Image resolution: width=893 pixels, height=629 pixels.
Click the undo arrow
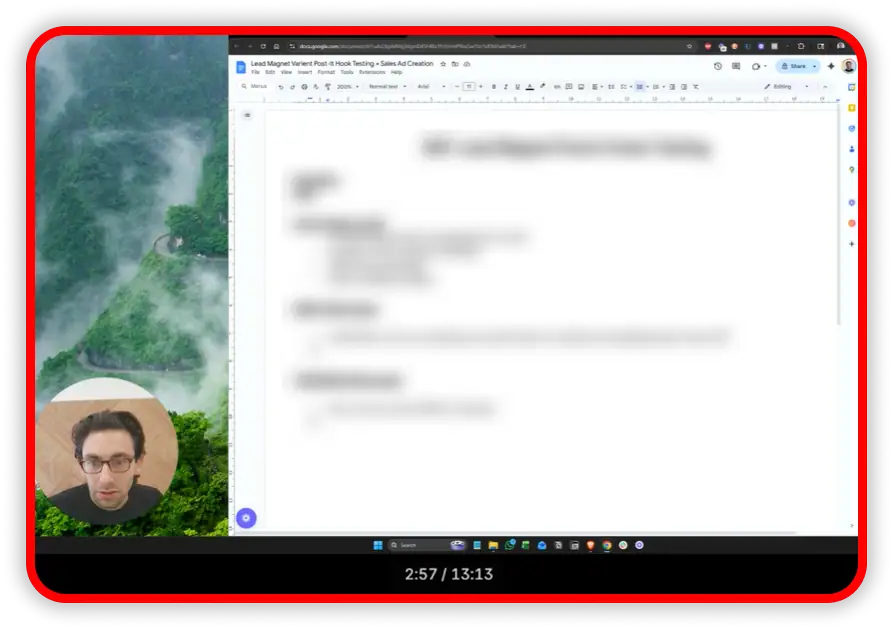[281, 87]
